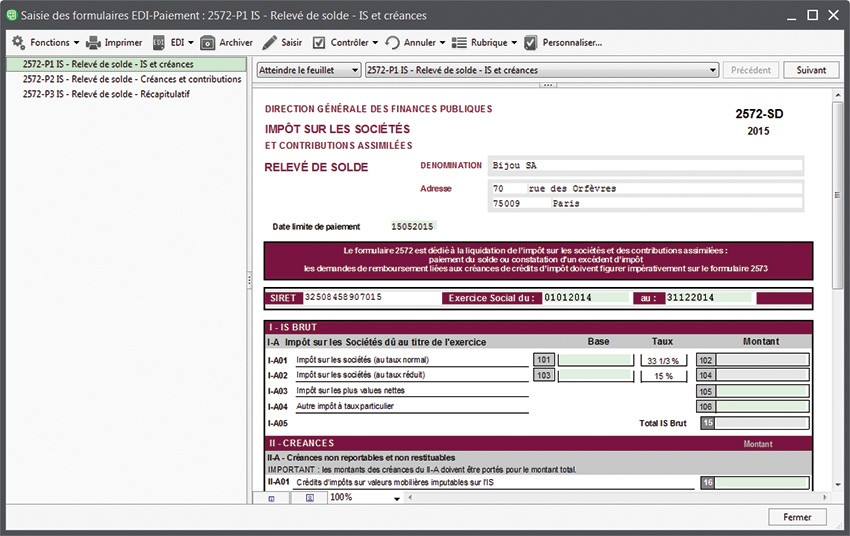Click the Dénomination field containing Bijou SA
This screenshot has height=536, width=850.
coord(646,165)
